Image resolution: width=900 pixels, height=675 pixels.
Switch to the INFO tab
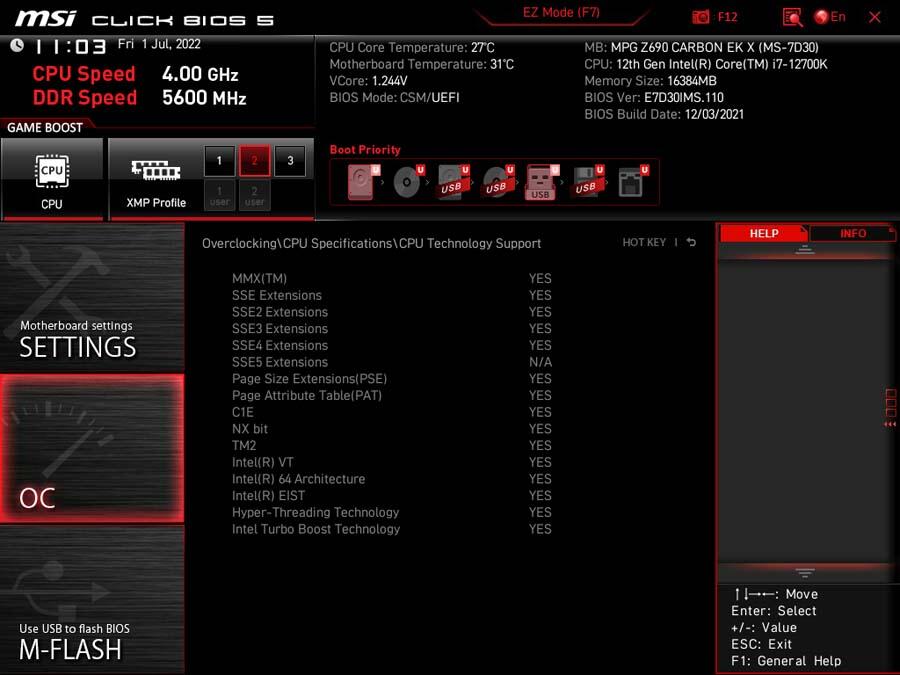click(852, 234)
